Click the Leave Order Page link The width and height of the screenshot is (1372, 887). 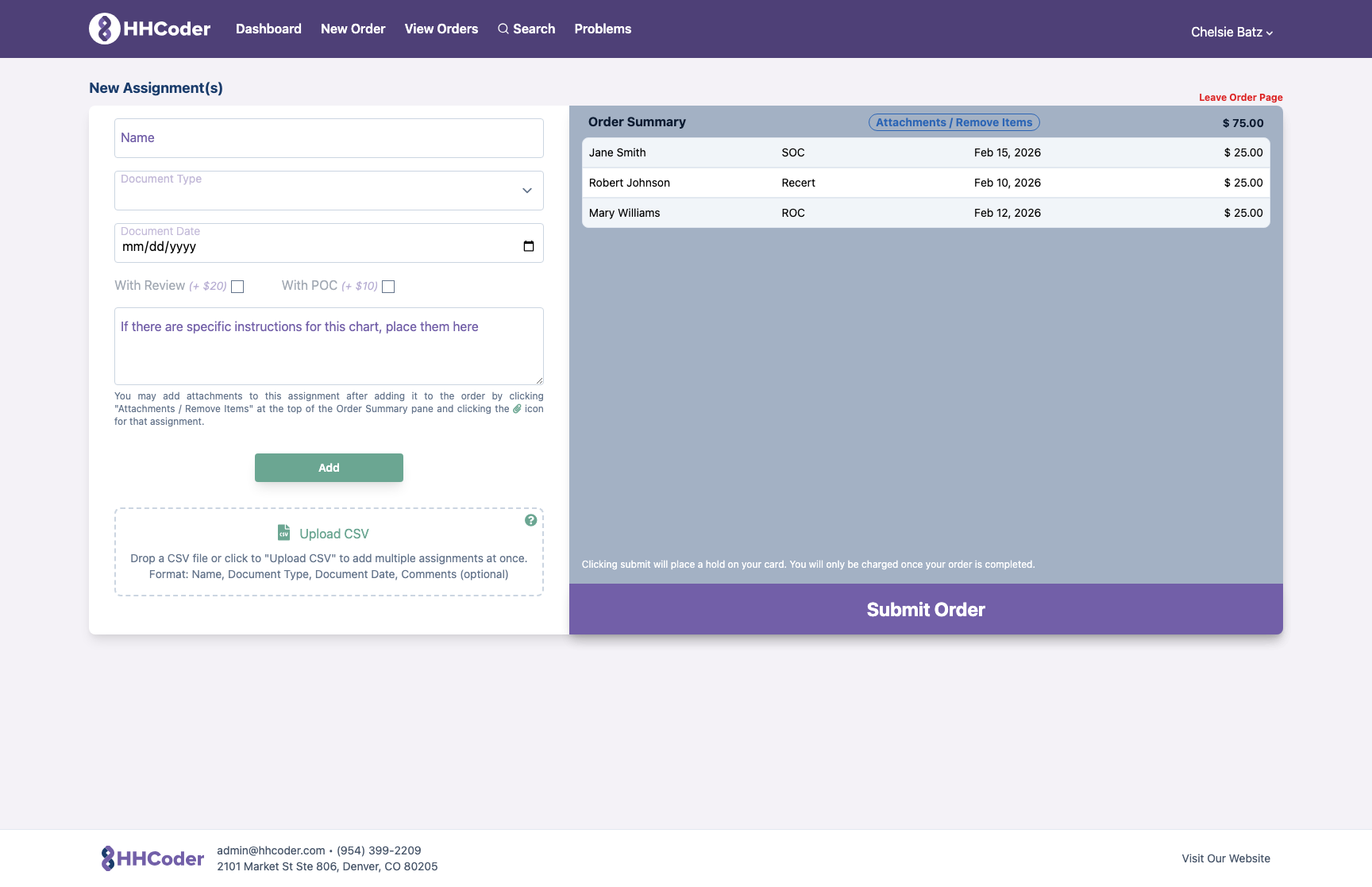1240,97
